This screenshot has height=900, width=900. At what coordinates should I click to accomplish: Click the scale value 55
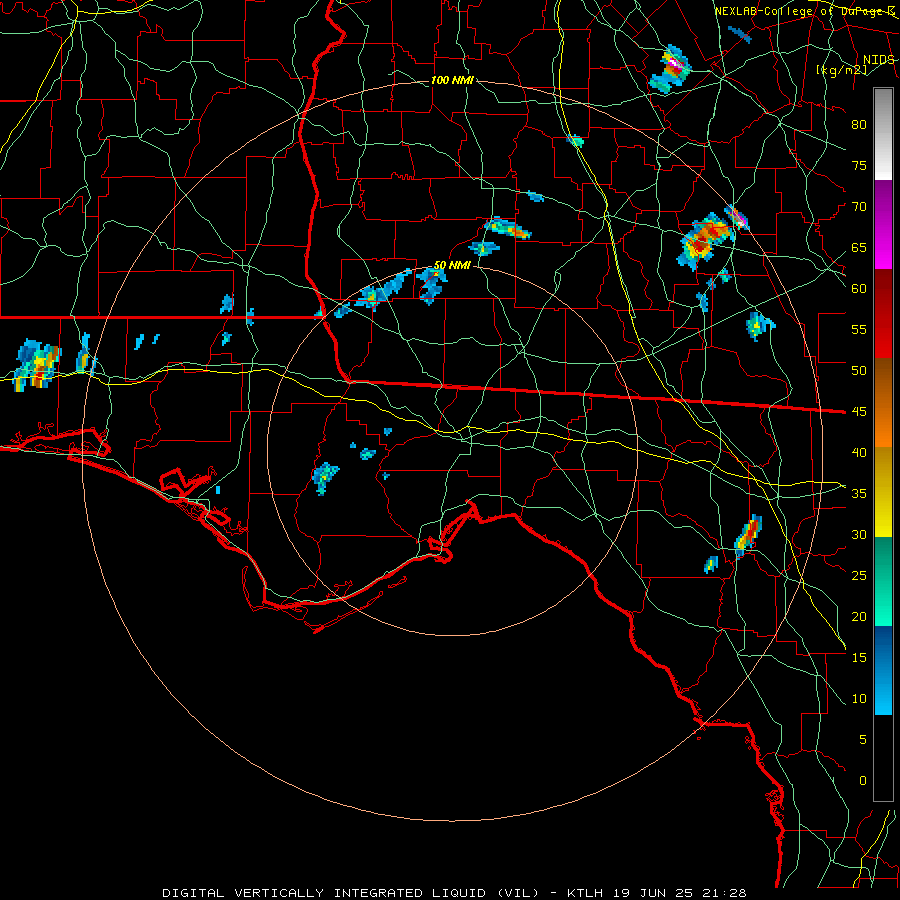(x=859, y=329)
